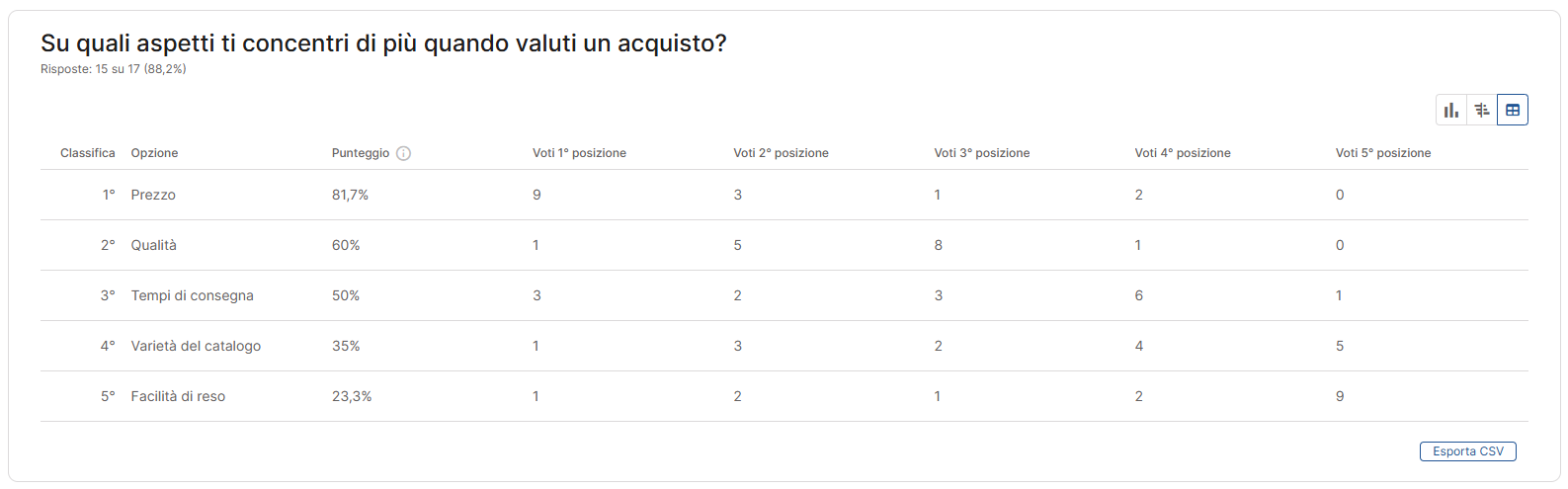Click the Classifica column header
The image size is (1568, 489).
[87, 153]
